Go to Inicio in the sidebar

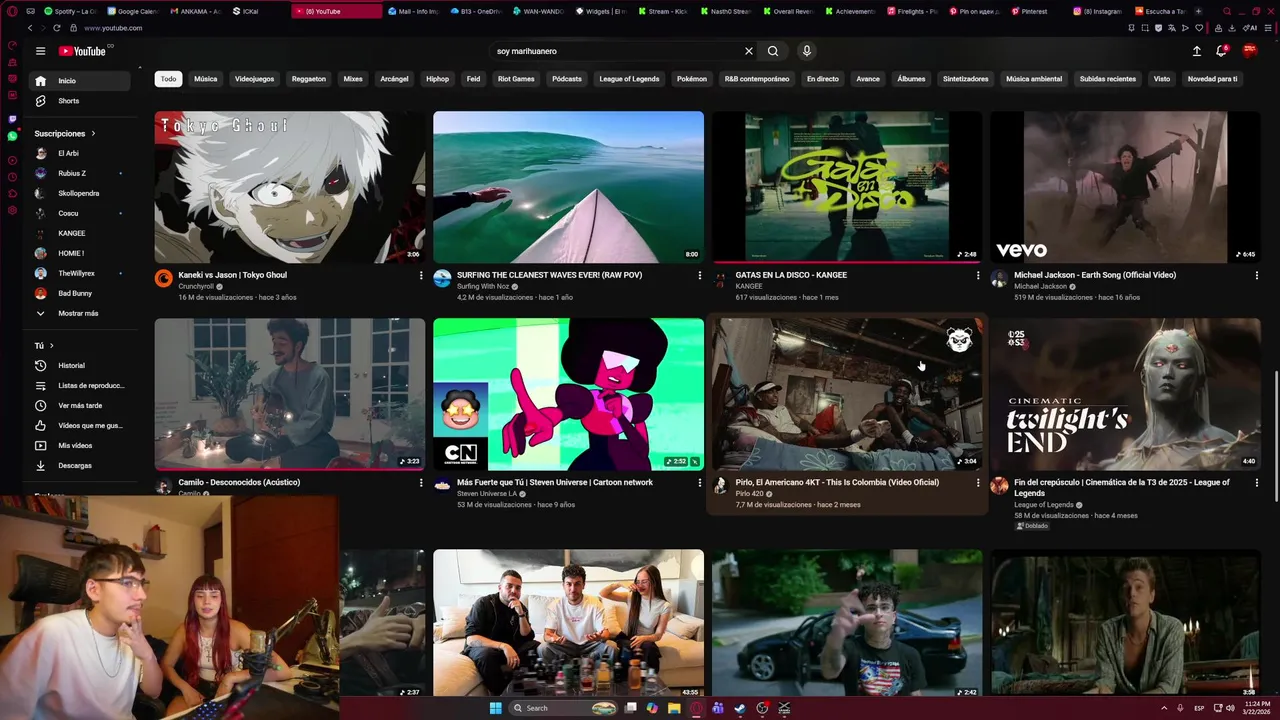pyautogui.click(x=80, y=81)
